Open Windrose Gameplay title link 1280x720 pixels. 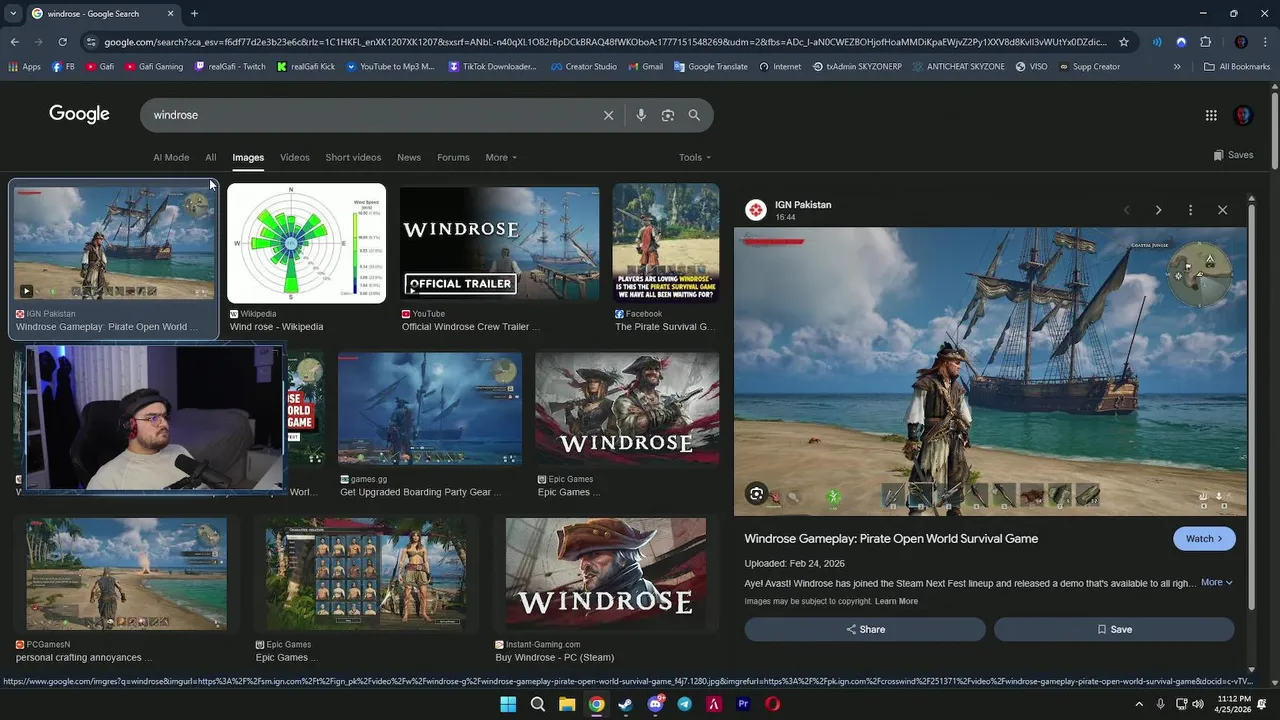pyautogui.click(x=891, y=539)
